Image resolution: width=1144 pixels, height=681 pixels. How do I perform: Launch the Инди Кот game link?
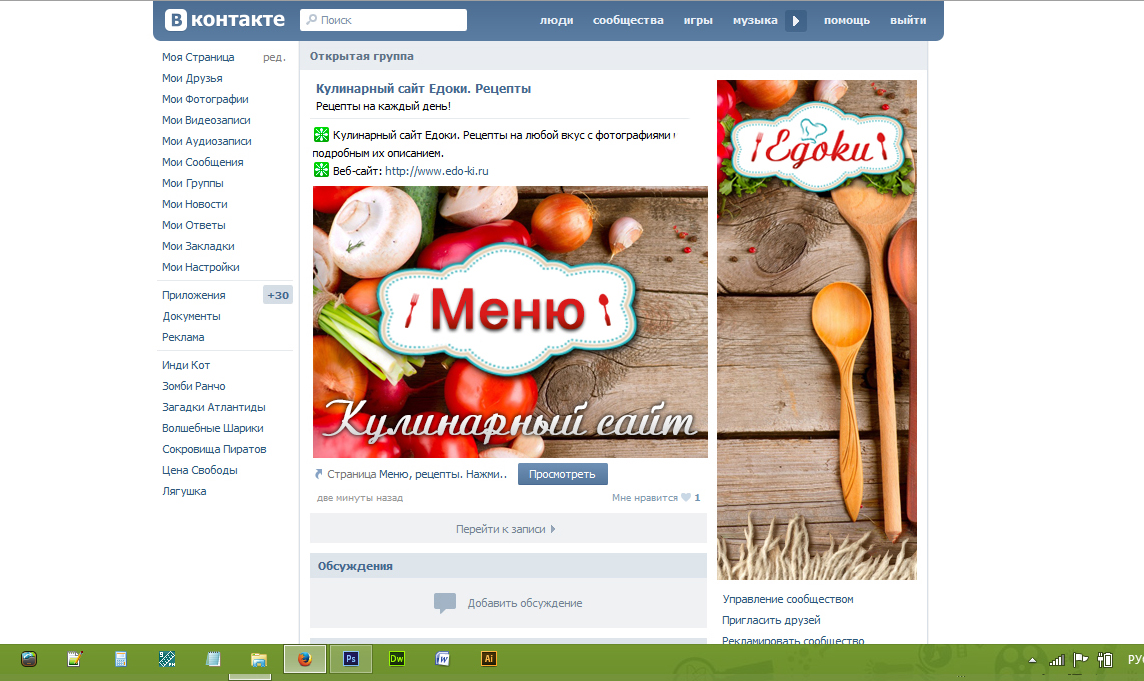(x=186, y=365)
